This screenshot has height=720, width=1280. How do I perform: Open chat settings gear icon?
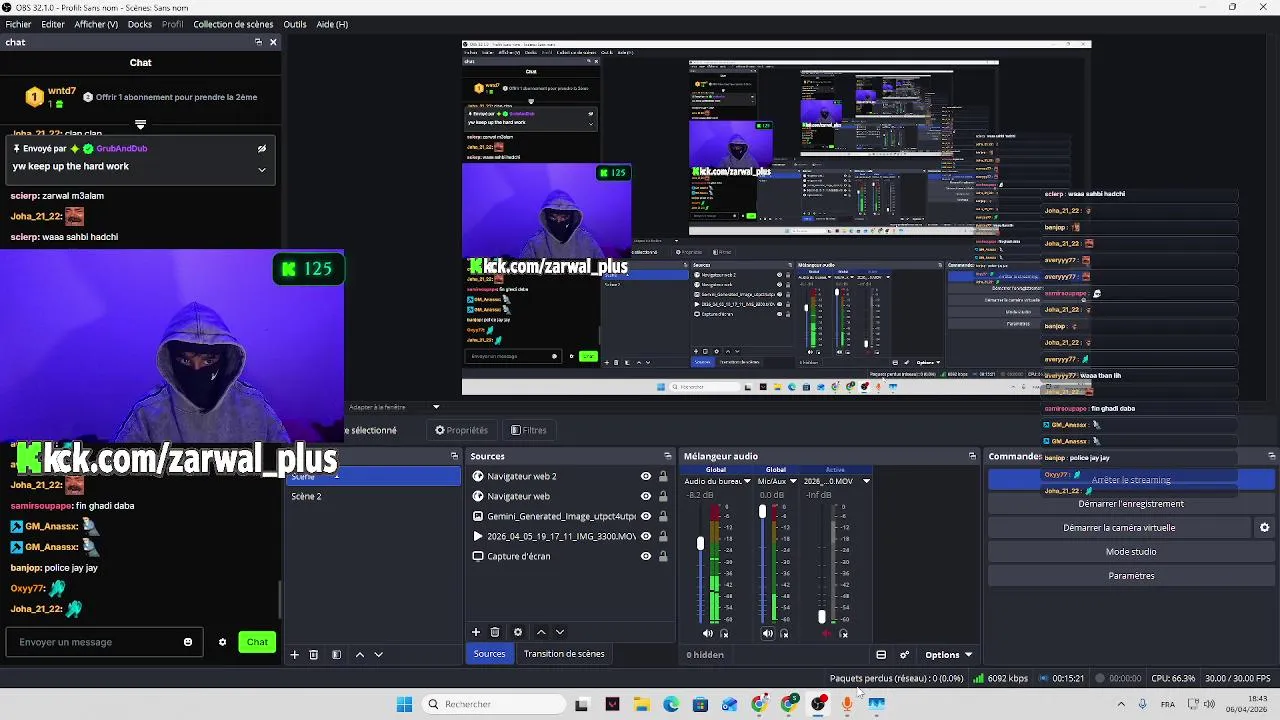click(222, 642)
